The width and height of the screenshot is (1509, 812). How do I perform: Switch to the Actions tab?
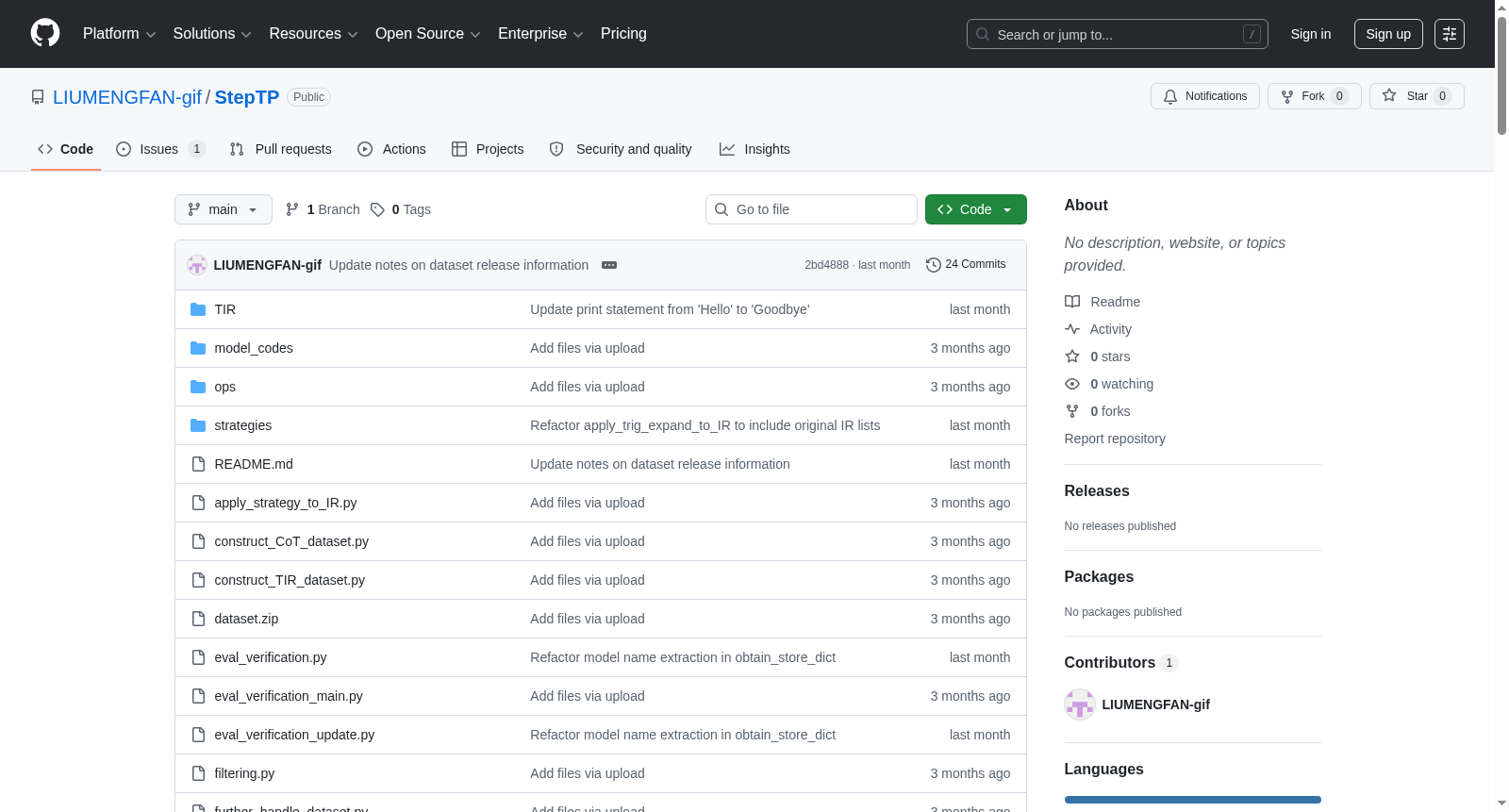click(392, 149)
